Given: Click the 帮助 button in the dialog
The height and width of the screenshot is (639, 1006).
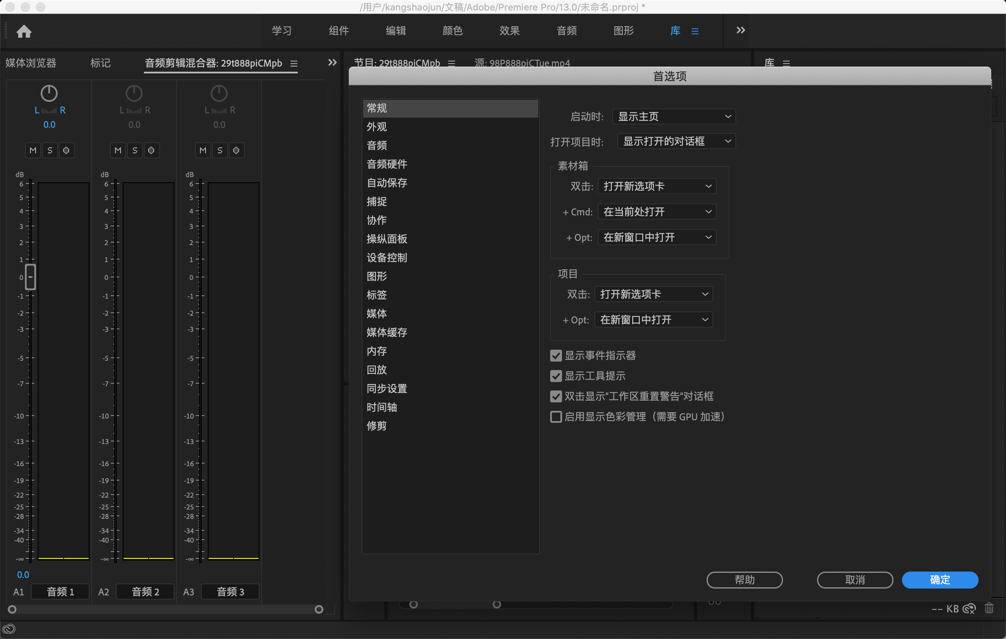Looking at the screenshot, I should pyautogui.click(x=745, y=580).
